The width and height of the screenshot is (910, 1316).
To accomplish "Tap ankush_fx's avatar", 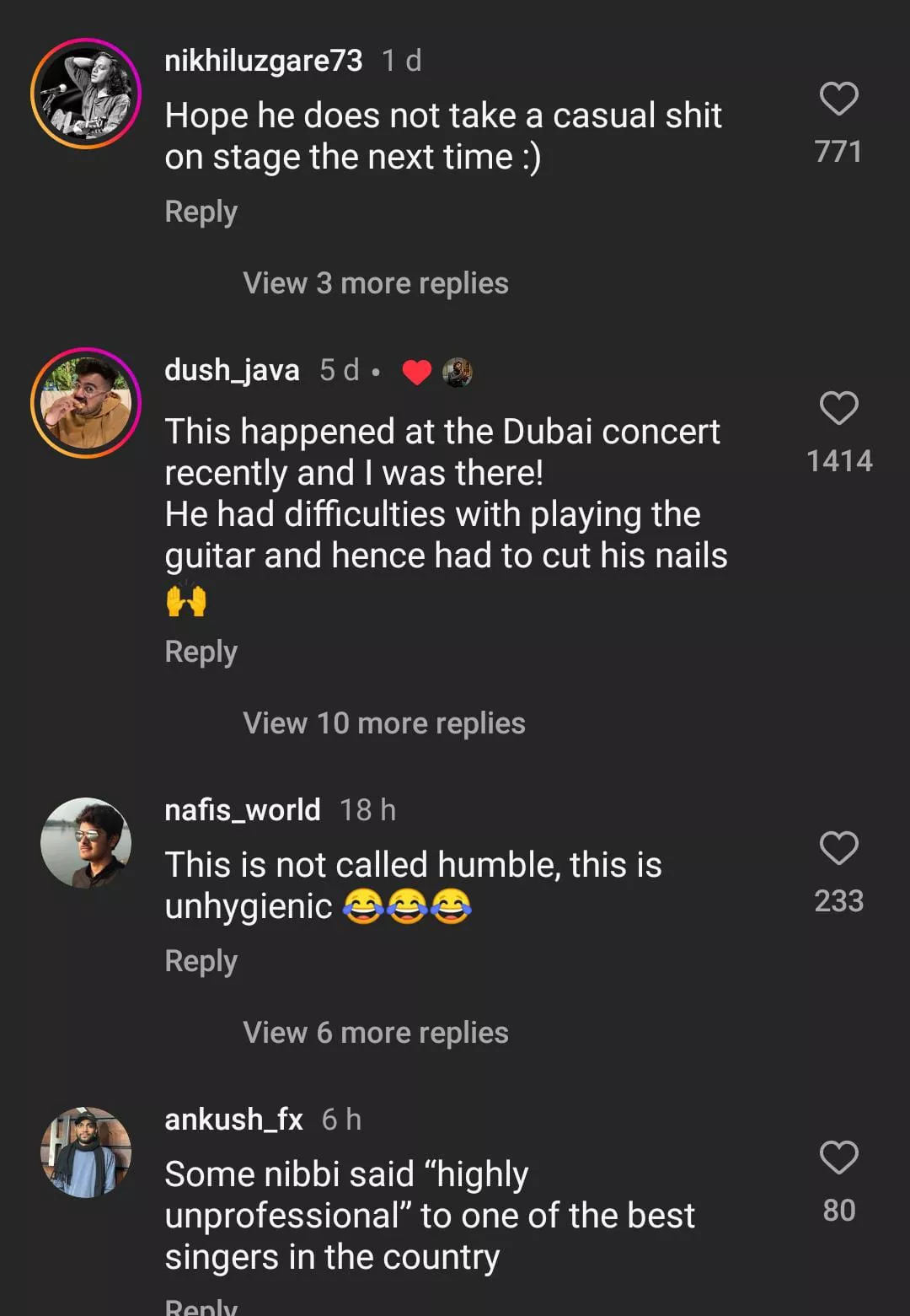I will tap(86, 1152).
